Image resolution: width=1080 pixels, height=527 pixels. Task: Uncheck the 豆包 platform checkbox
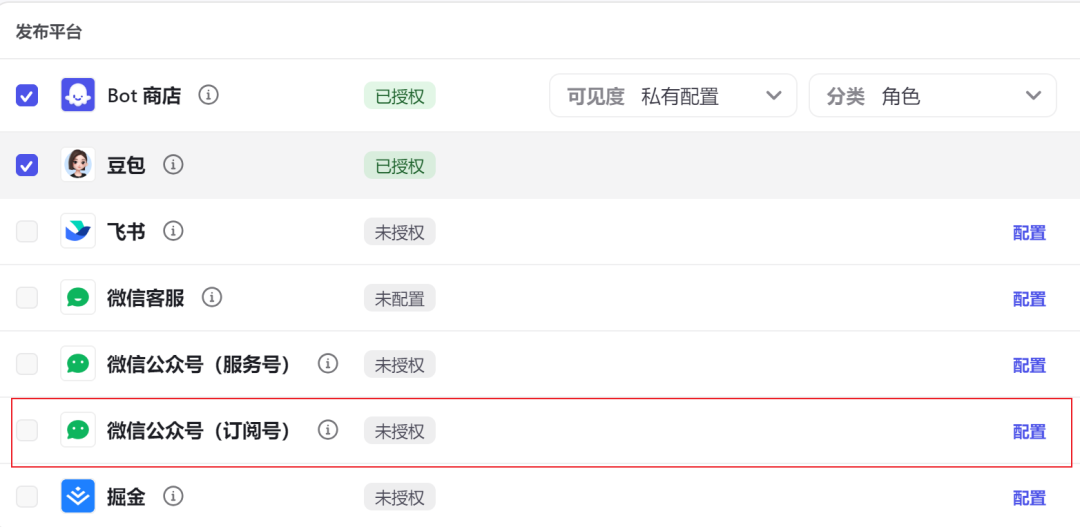(27, 165)
